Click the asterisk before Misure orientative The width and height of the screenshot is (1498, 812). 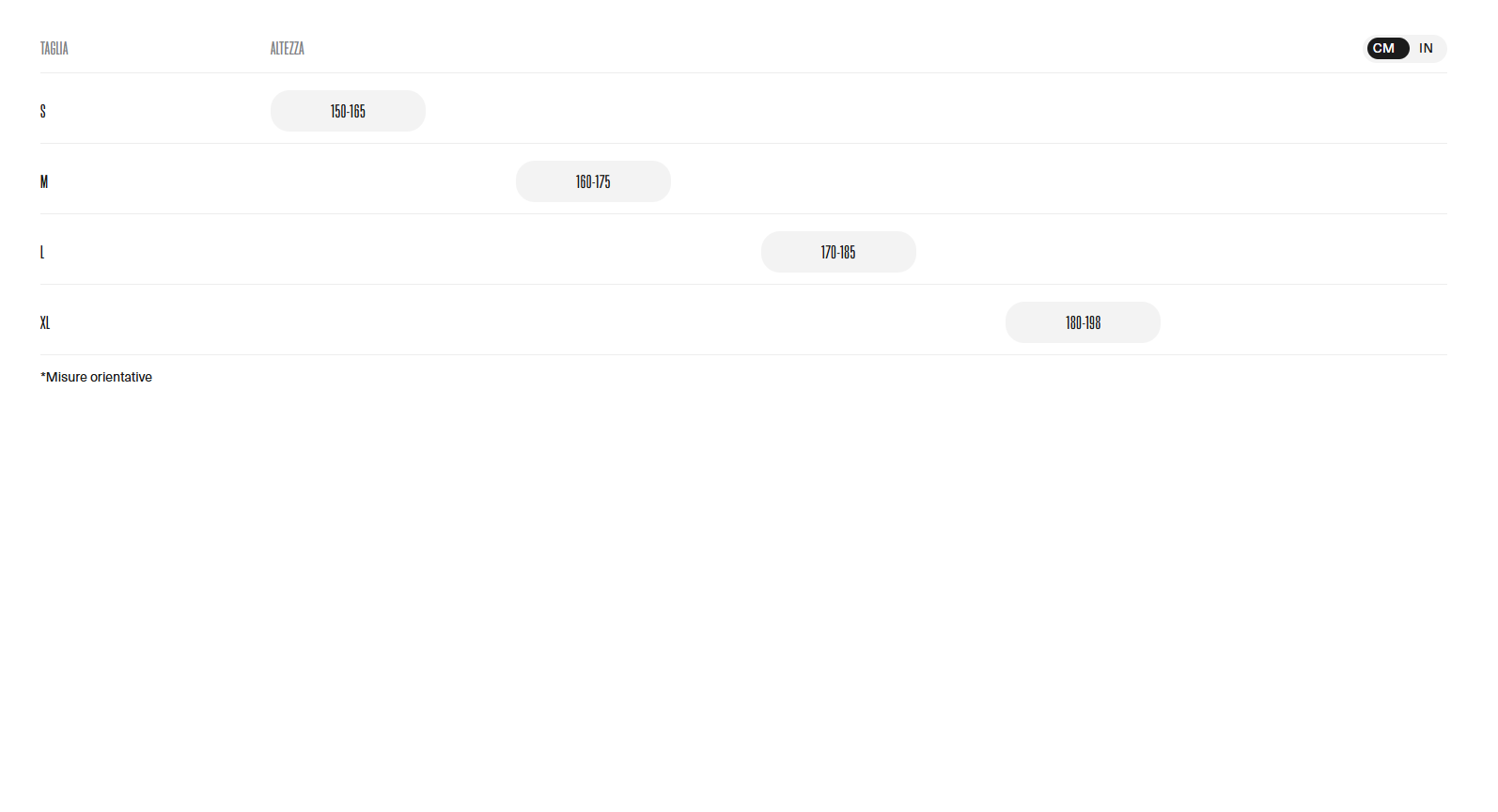(43, 376)
